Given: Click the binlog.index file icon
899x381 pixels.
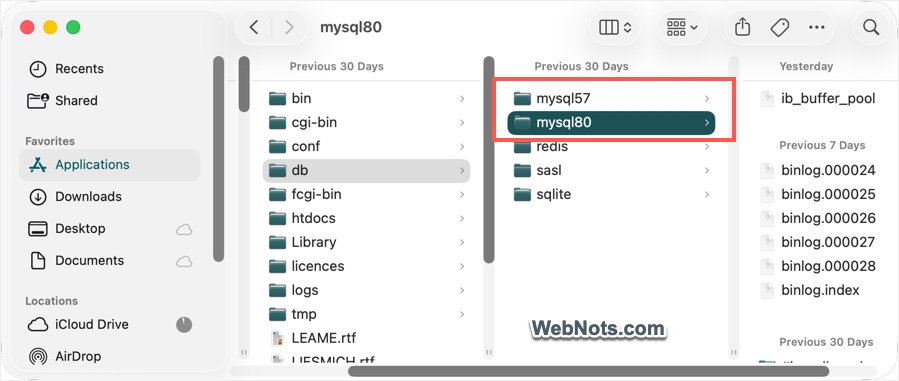Looking at the screenshot, I should click(x=767, y=290).
